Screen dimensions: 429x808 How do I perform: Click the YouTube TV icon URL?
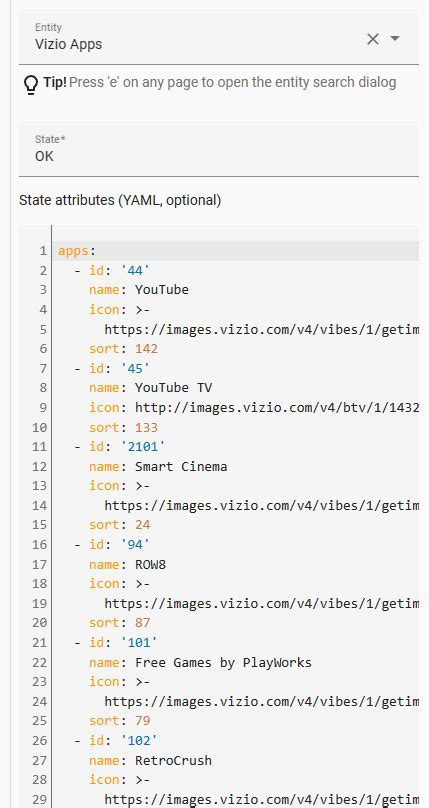coord(277,407)
